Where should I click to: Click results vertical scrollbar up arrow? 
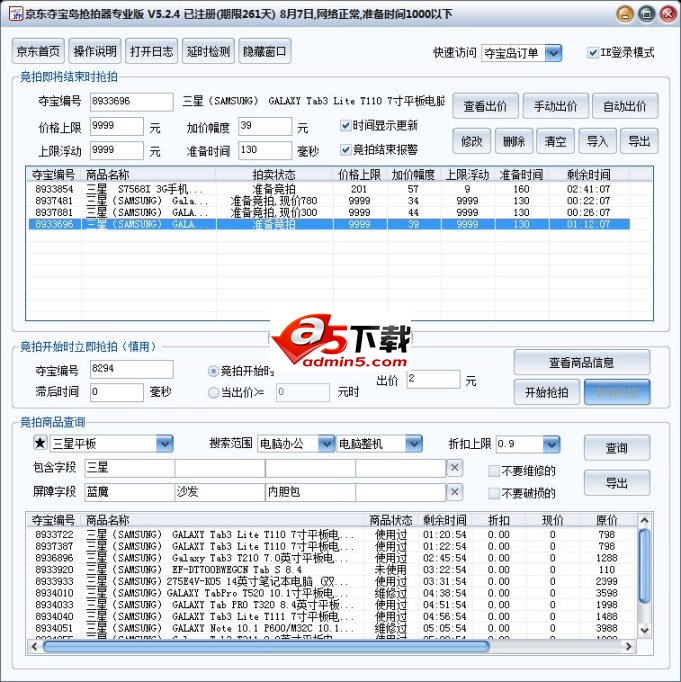coord(644,520)
